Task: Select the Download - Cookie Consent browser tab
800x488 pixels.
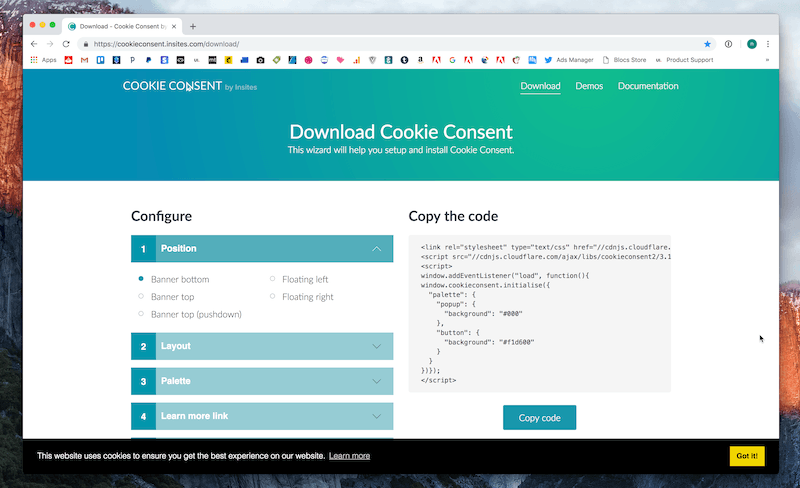Action: (122, 27)
